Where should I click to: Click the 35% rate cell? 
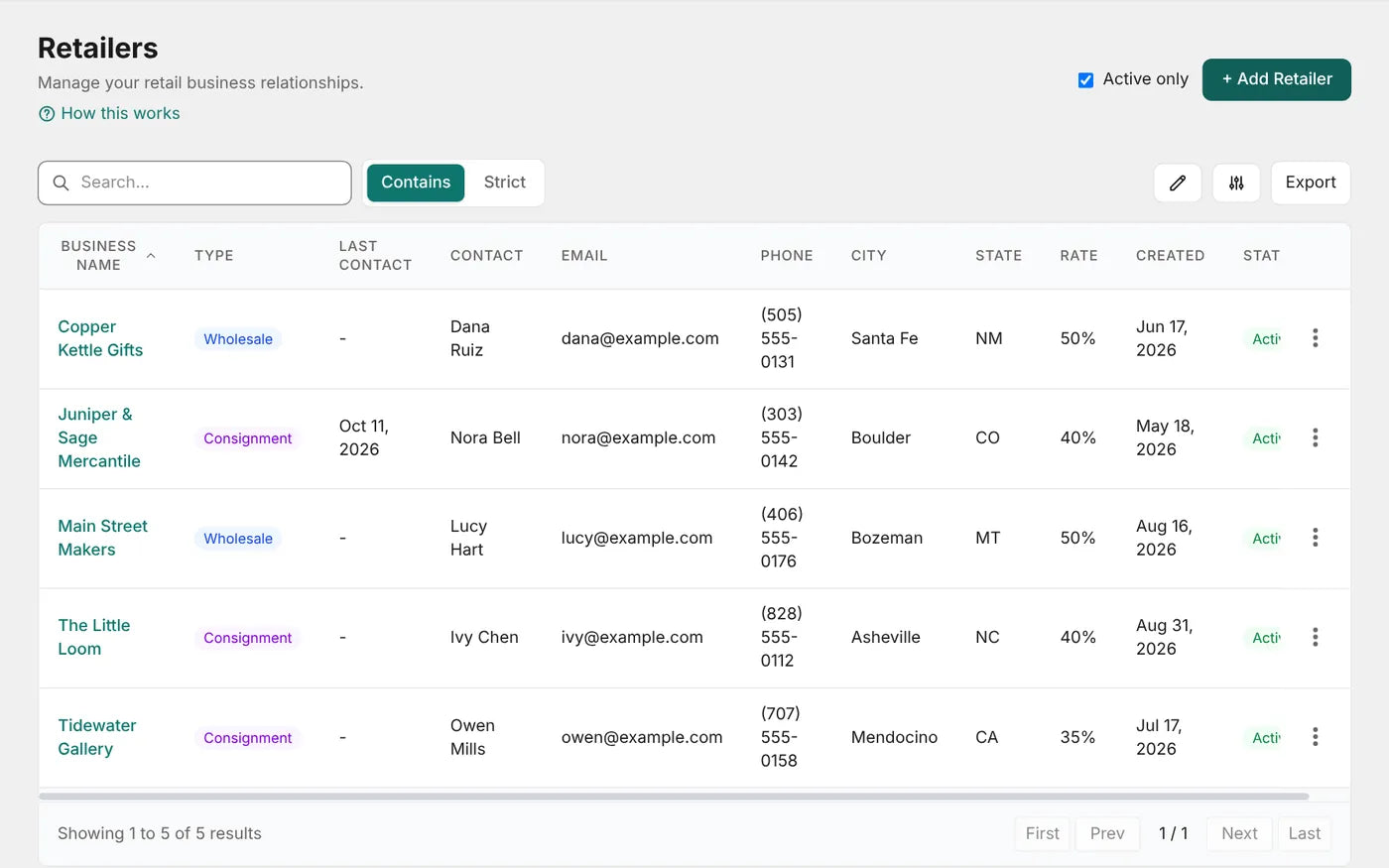tap(1077, 737)
